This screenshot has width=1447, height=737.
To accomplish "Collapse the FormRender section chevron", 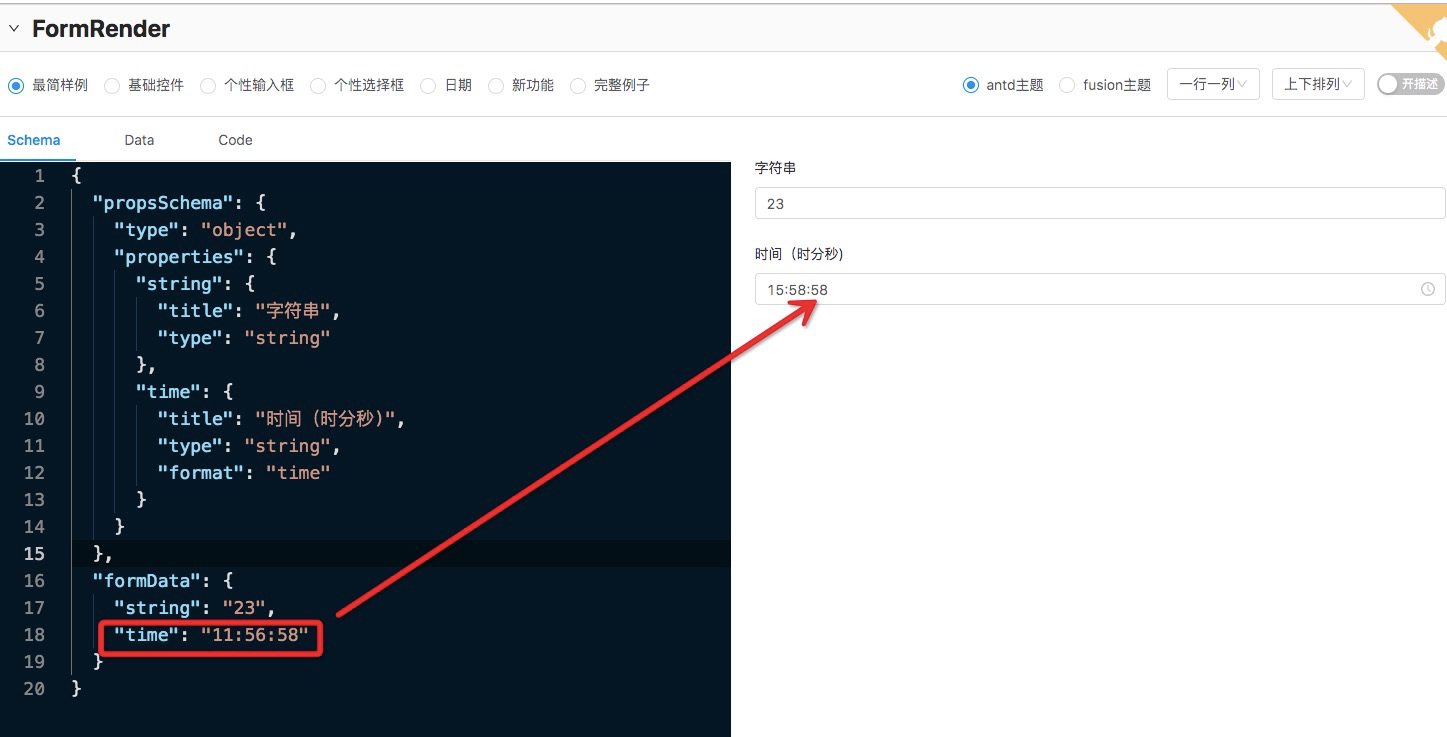I will point(13,29).
